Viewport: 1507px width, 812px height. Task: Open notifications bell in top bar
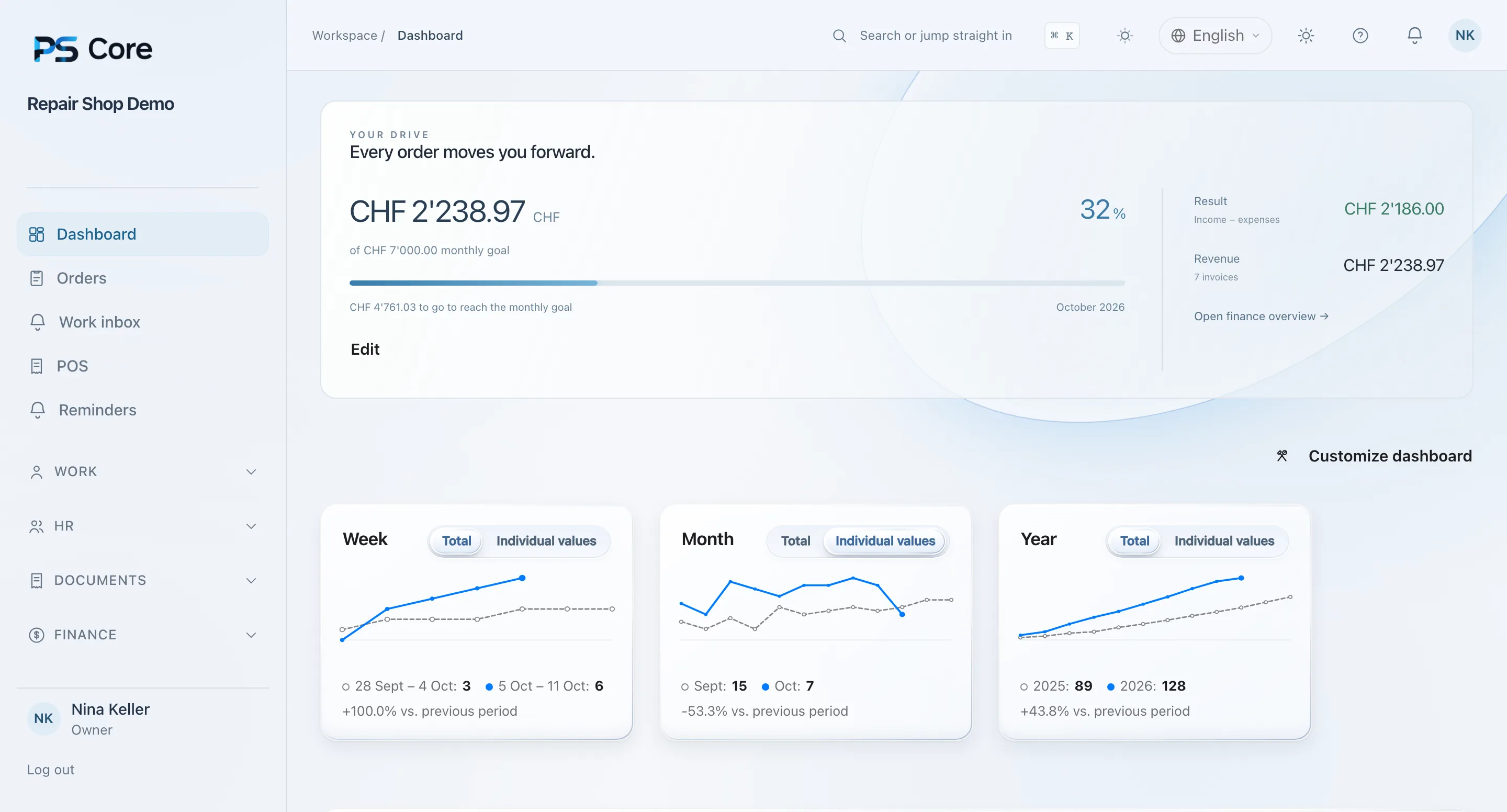(1414, 36)
